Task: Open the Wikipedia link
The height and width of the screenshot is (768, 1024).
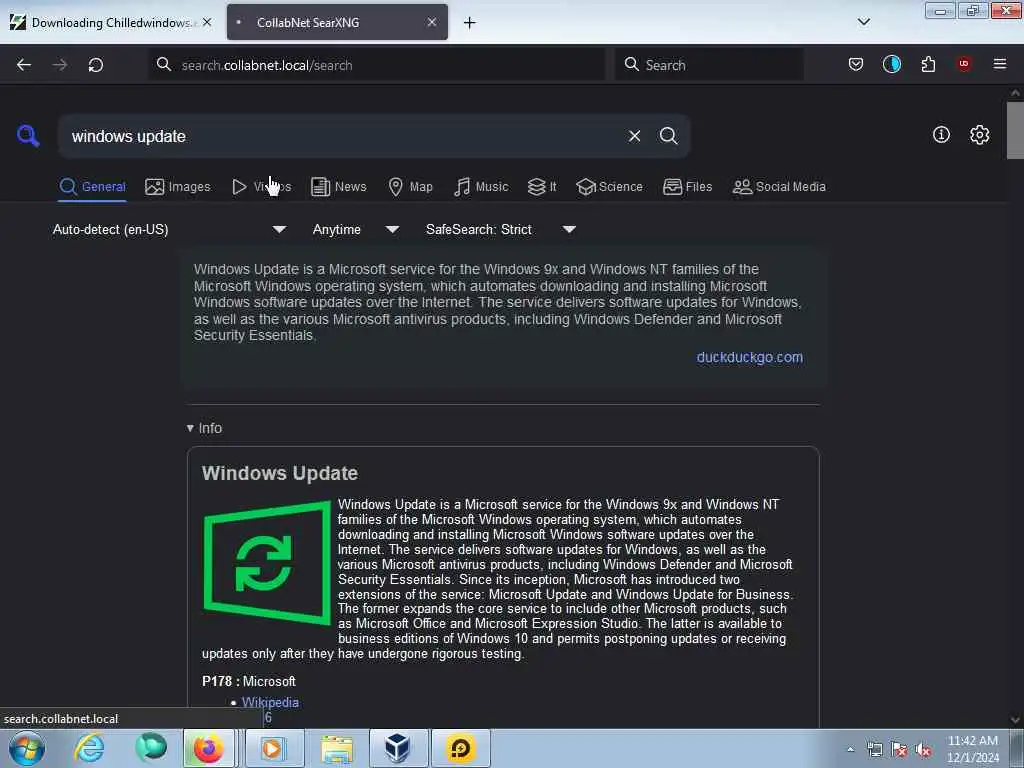Action: click(270, 702)
